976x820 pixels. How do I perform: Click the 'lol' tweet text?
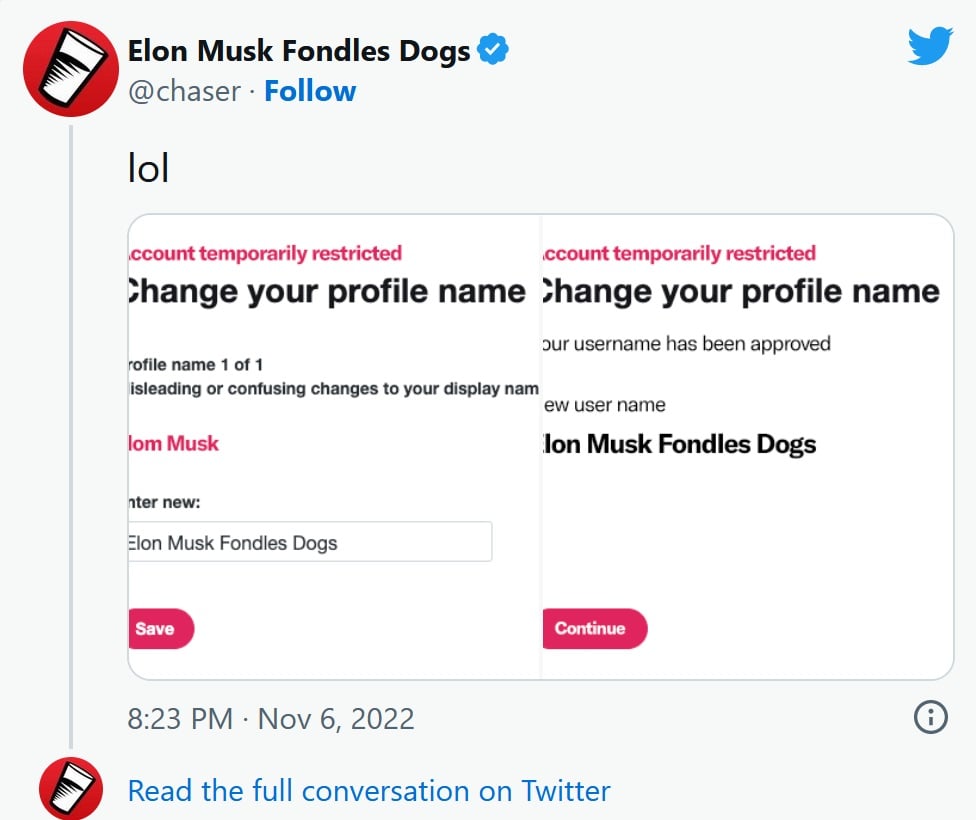click(148, 168)
